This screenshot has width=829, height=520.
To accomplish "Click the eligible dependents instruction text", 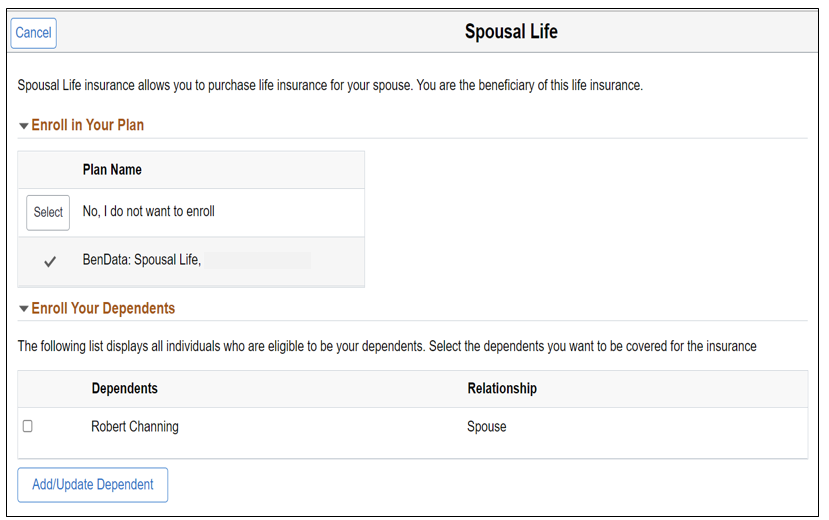I will click(387, 346).
